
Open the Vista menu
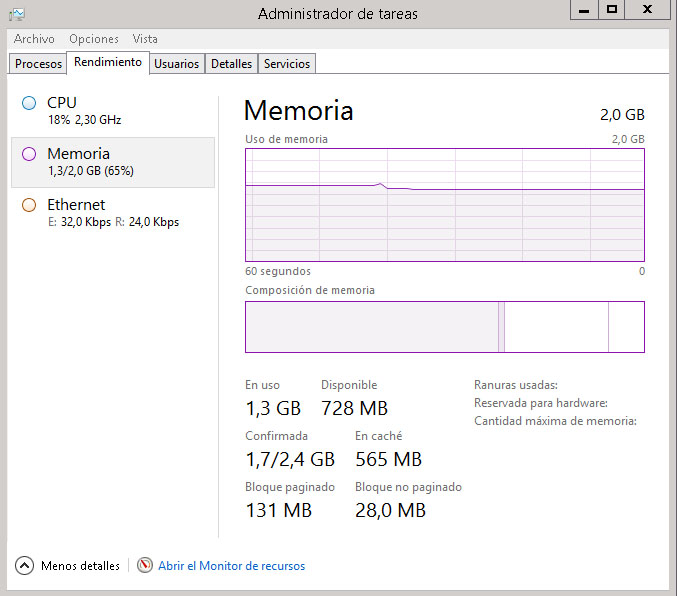click(x=145, y=39)
